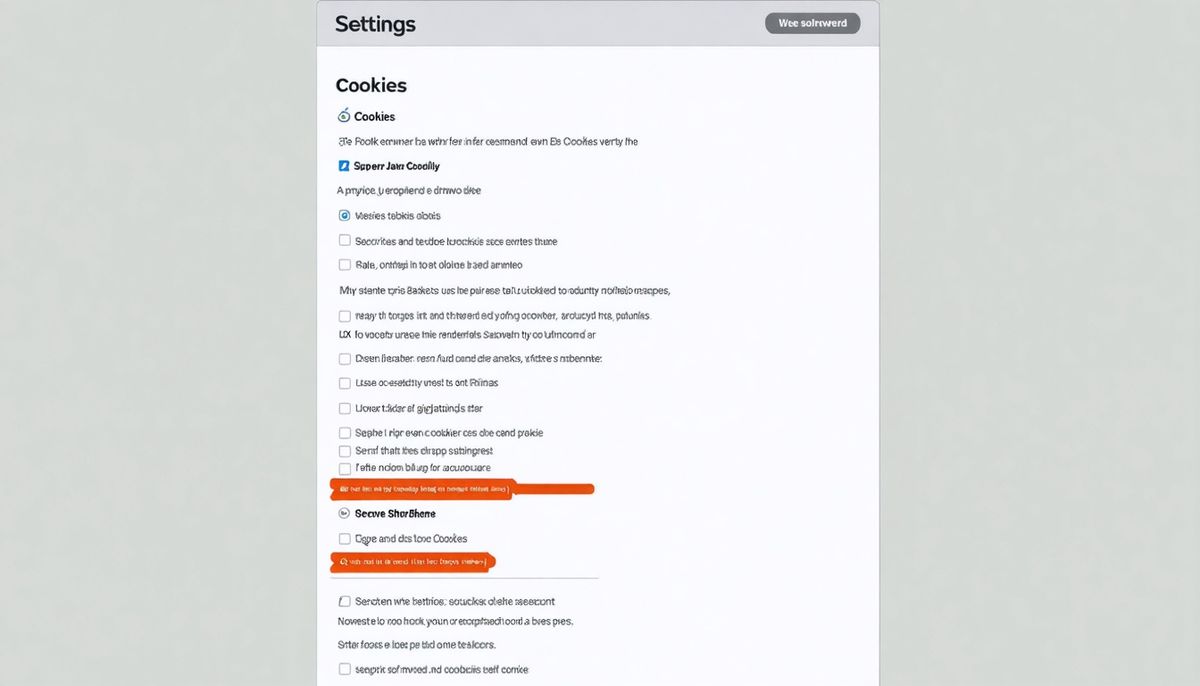Viewport: 1200px width, 686px height.
Task: Toggle the checkbox for the line starting "Dsen lieraber"
Action: [345, 358]
